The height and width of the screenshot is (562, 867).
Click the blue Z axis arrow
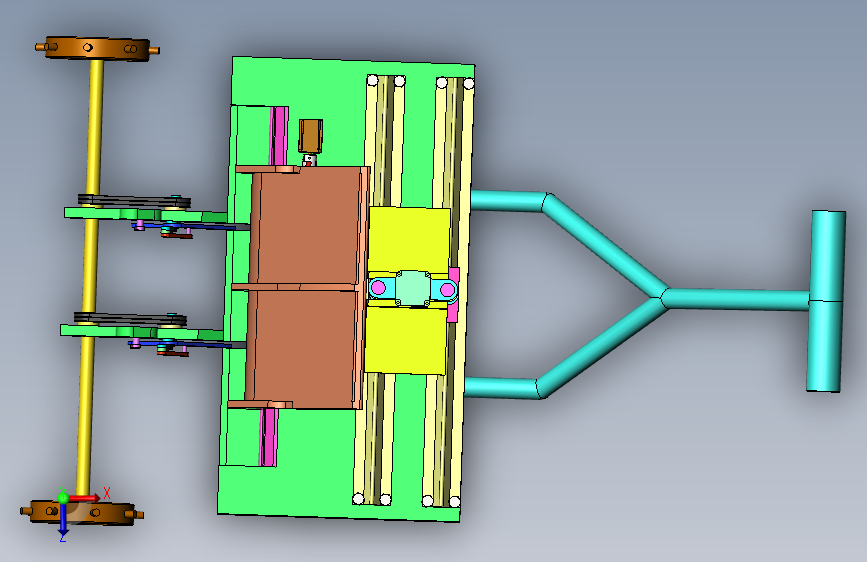63,519
